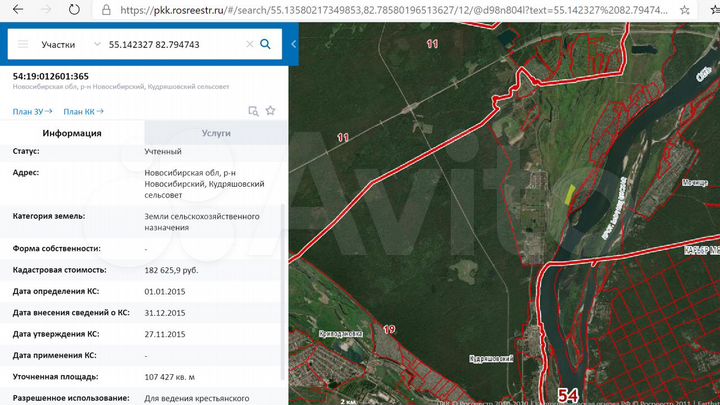Viewport: 720px width, 405px height.
Task: Click the coordinates search input field
Action: click(174, 45)
